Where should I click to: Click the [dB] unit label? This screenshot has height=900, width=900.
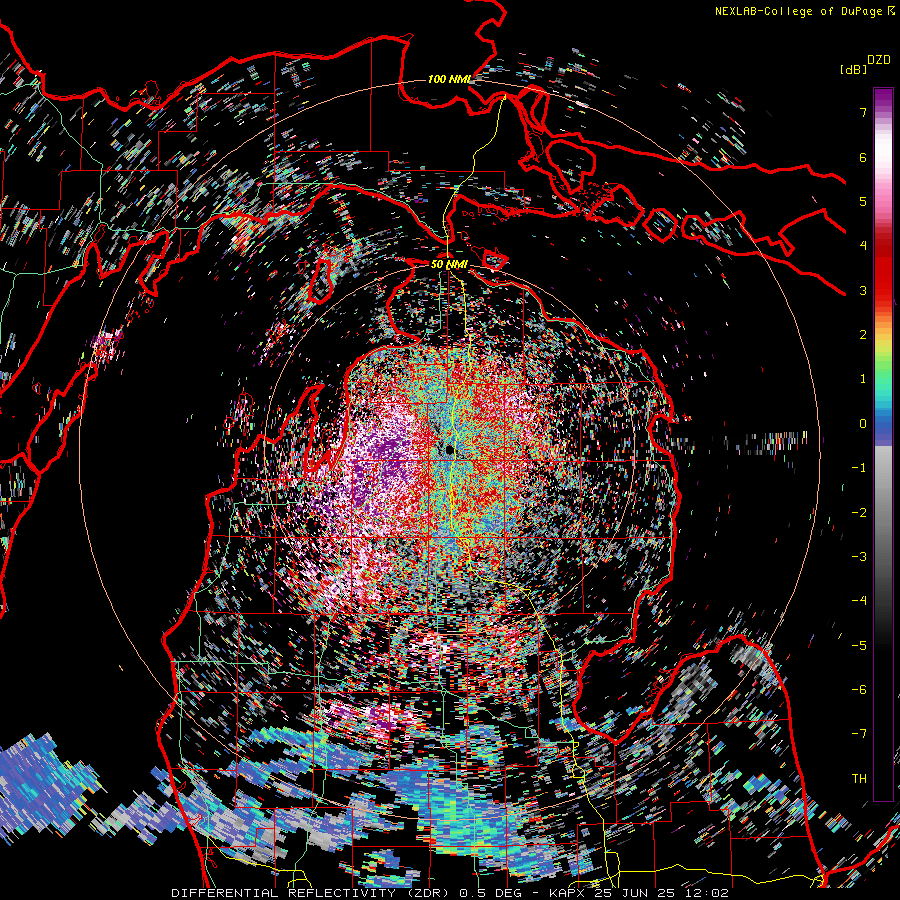[854, 69]
